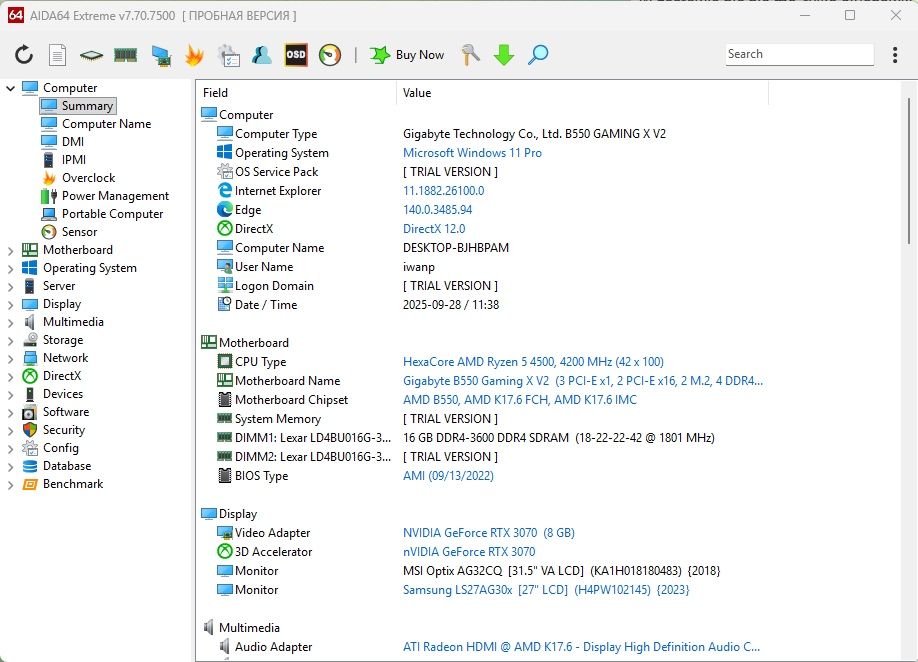Click the Buy Now button
Screen dimensions: 918x662
click(x=408, y=55)
